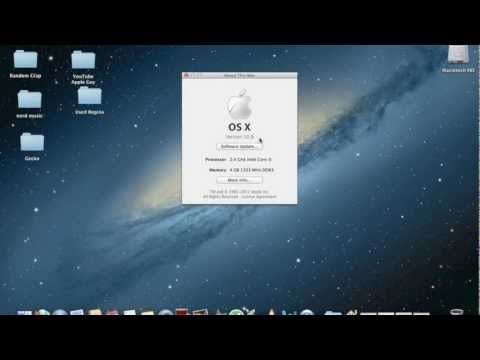Click the Processor information line
Screen dimensions: 480x360
click(238, 160)
